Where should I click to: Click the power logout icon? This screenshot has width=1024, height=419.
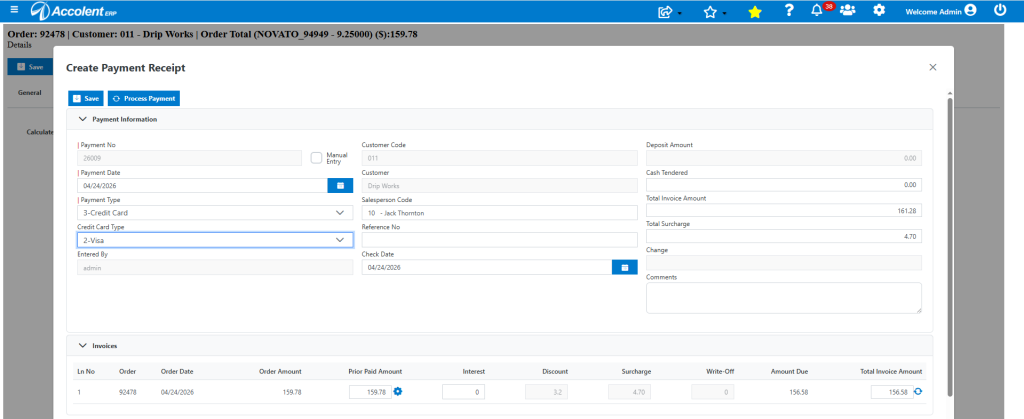click(x=1000, y=10)
